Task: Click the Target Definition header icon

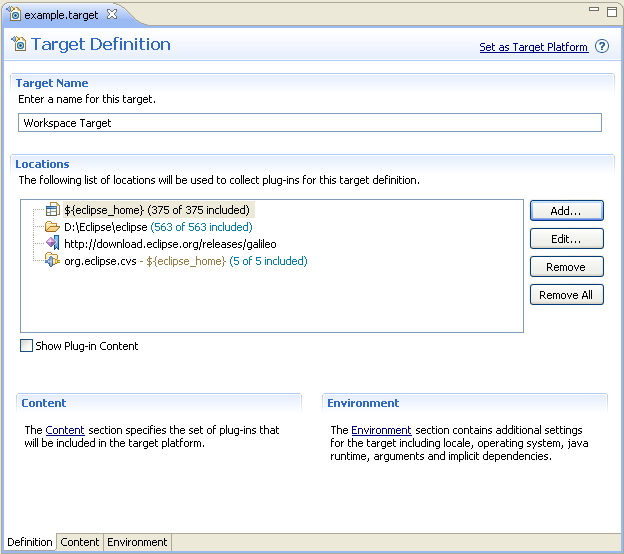Action: click(18, 45)
